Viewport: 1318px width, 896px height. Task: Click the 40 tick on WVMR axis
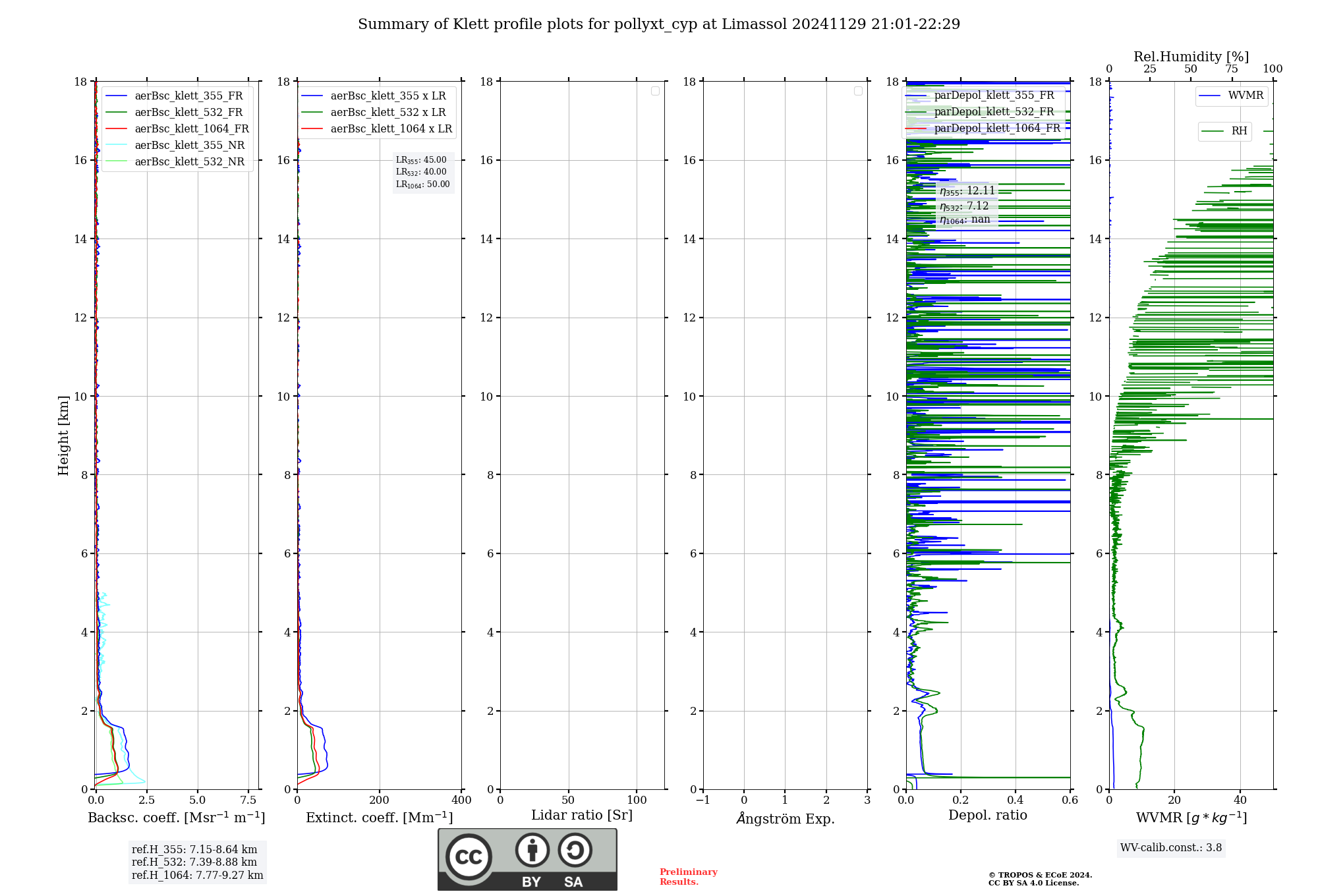click(x=1240, y=800)
